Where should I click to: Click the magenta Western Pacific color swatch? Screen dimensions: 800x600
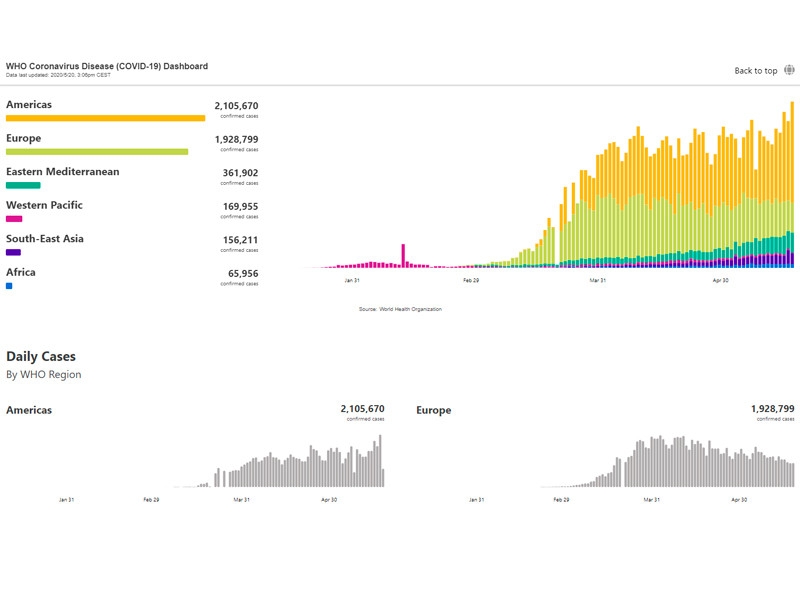pos(14,219)
